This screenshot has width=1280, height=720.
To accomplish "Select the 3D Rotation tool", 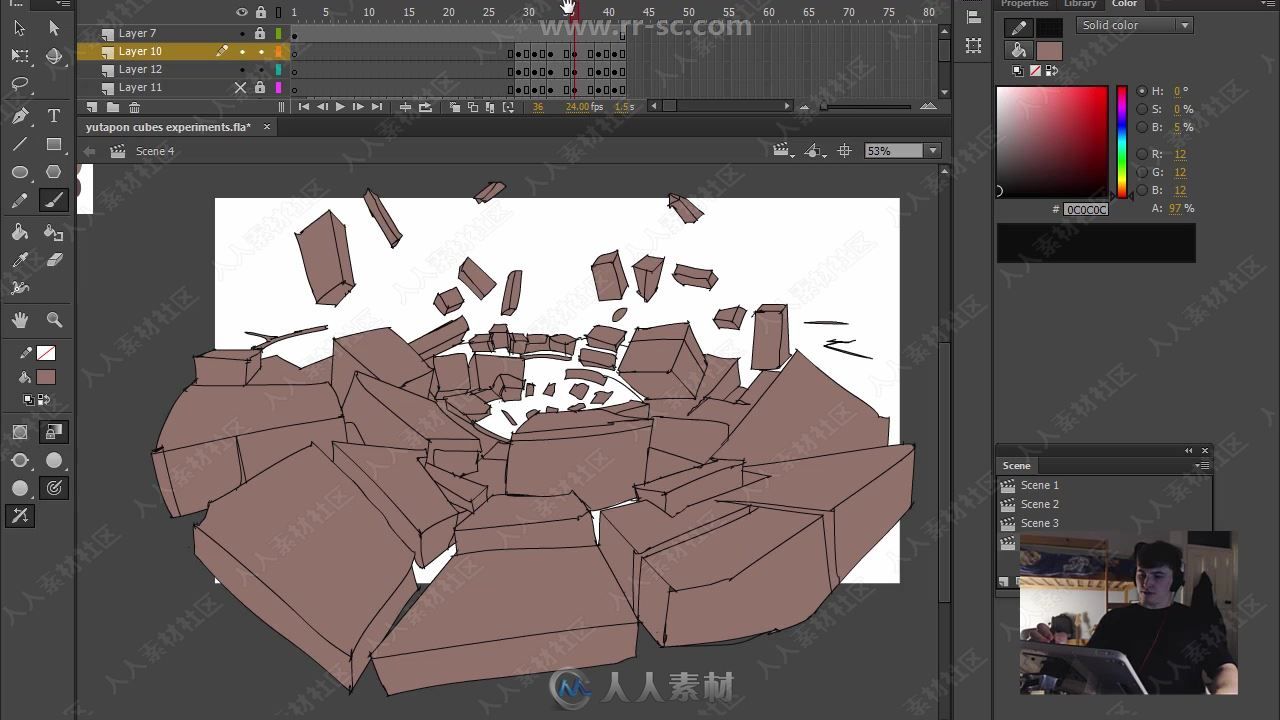I will click(x=54, y=56).
